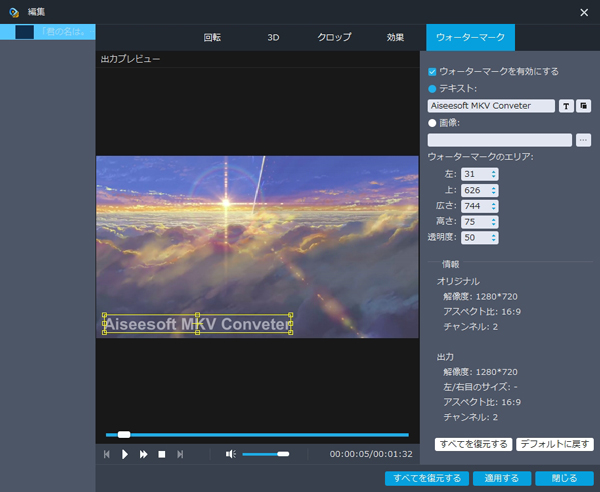Click the watermark text input field
The width and height of the screenshot is (600, 492).
[x=491, y=106]
